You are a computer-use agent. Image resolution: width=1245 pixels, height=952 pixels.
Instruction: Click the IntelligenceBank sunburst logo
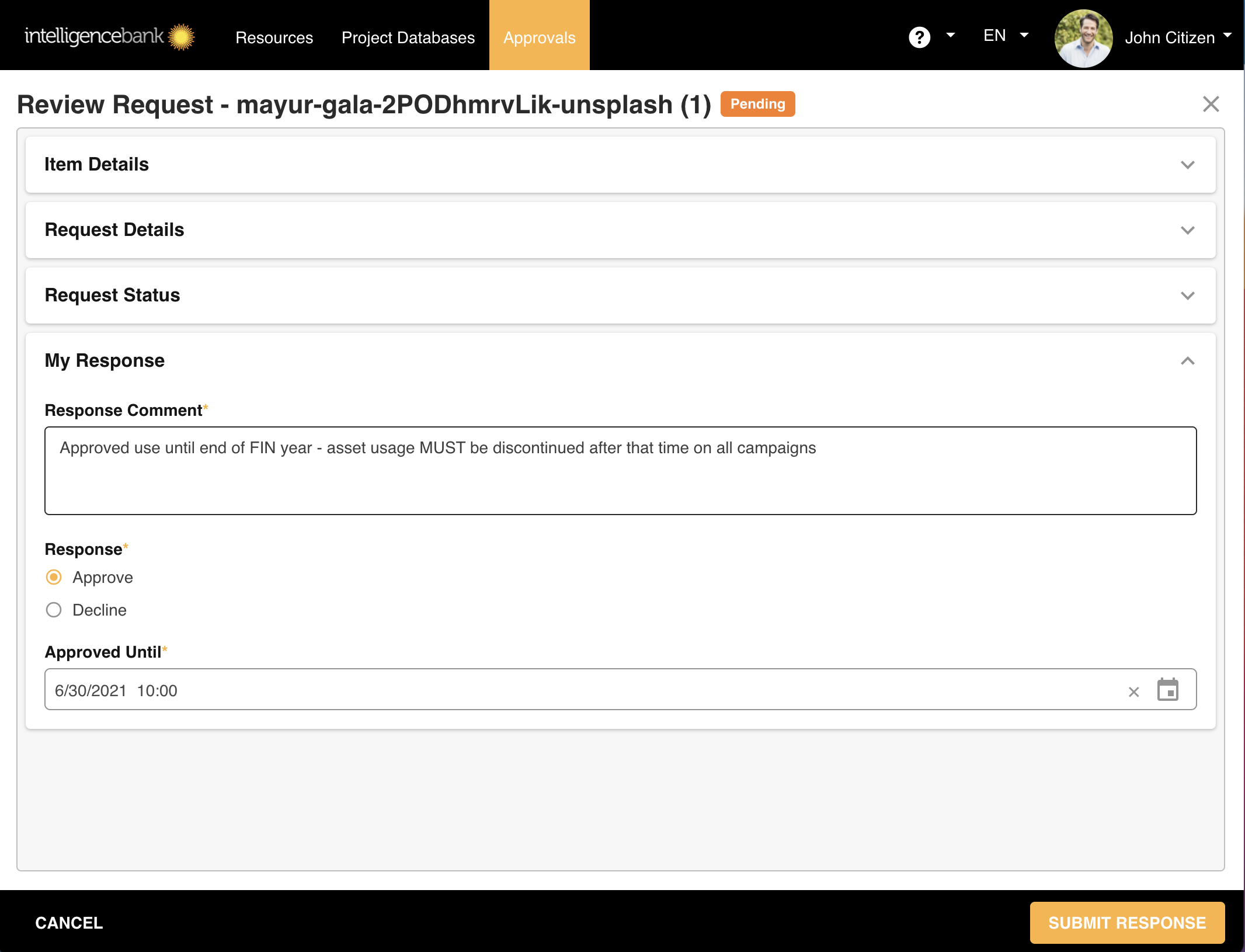coord(181,37)
